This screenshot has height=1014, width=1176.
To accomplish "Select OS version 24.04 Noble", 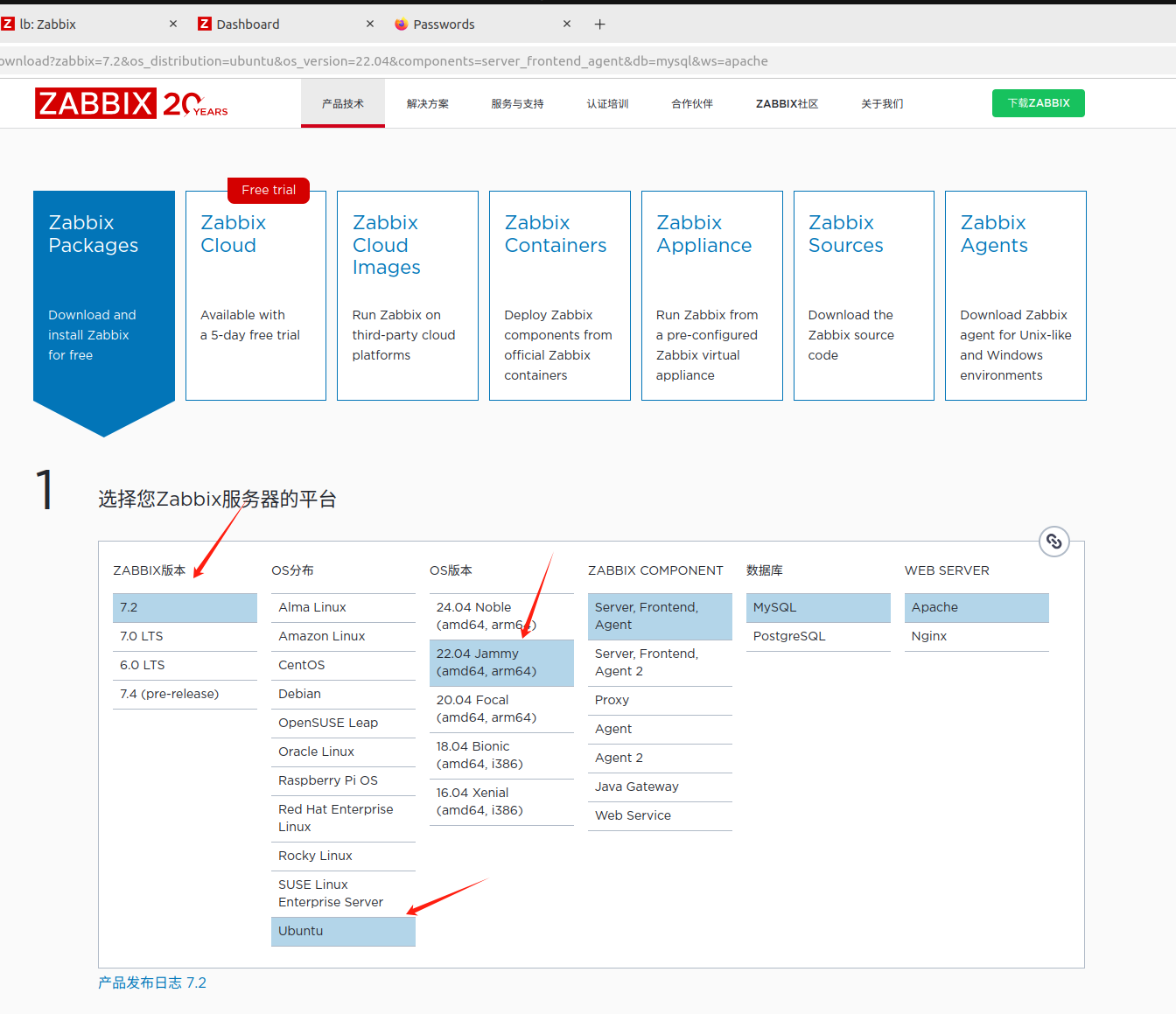I will pos(479,616).
